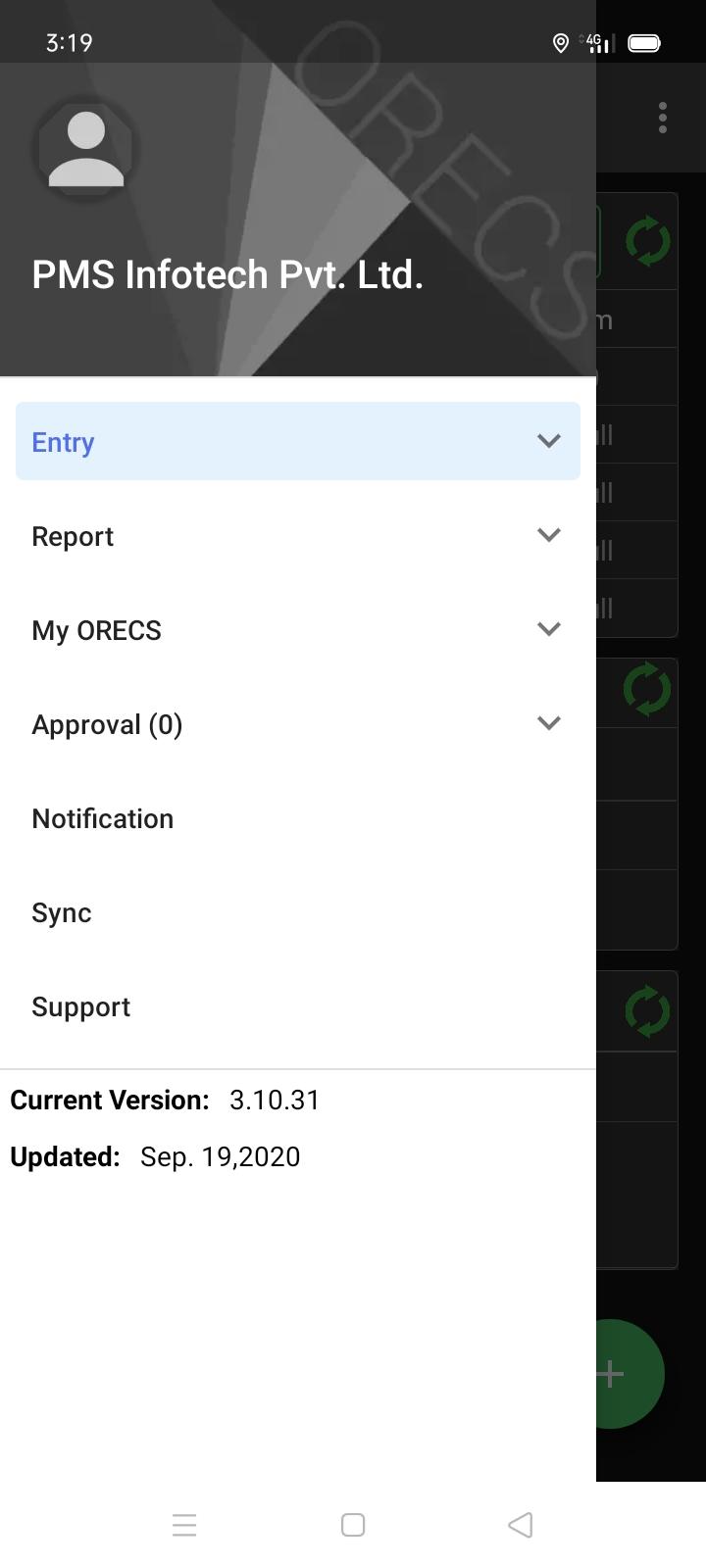Tap the user profile avatar icon
This screenshot has width=706, height=1568.
point(86,149)
